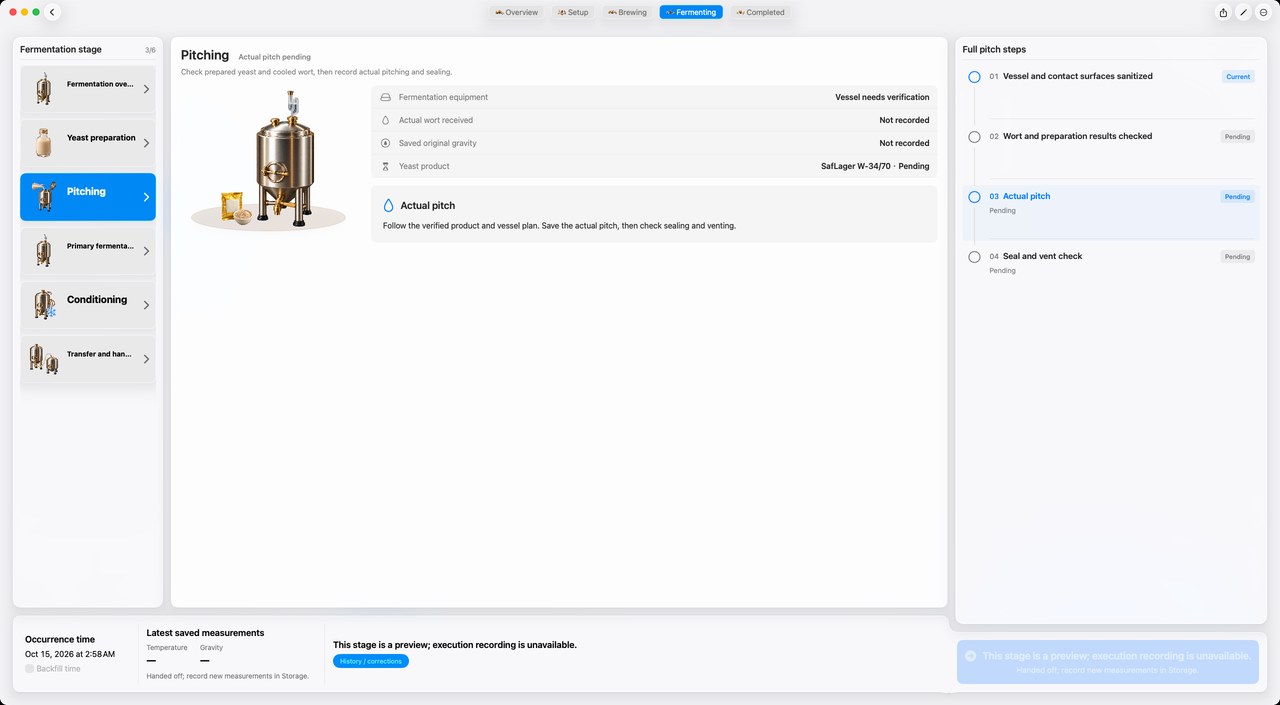
Task: Click the occurrence time 'Oct 15, 2026 at 2:58 AM'
Action: point(70,654)
